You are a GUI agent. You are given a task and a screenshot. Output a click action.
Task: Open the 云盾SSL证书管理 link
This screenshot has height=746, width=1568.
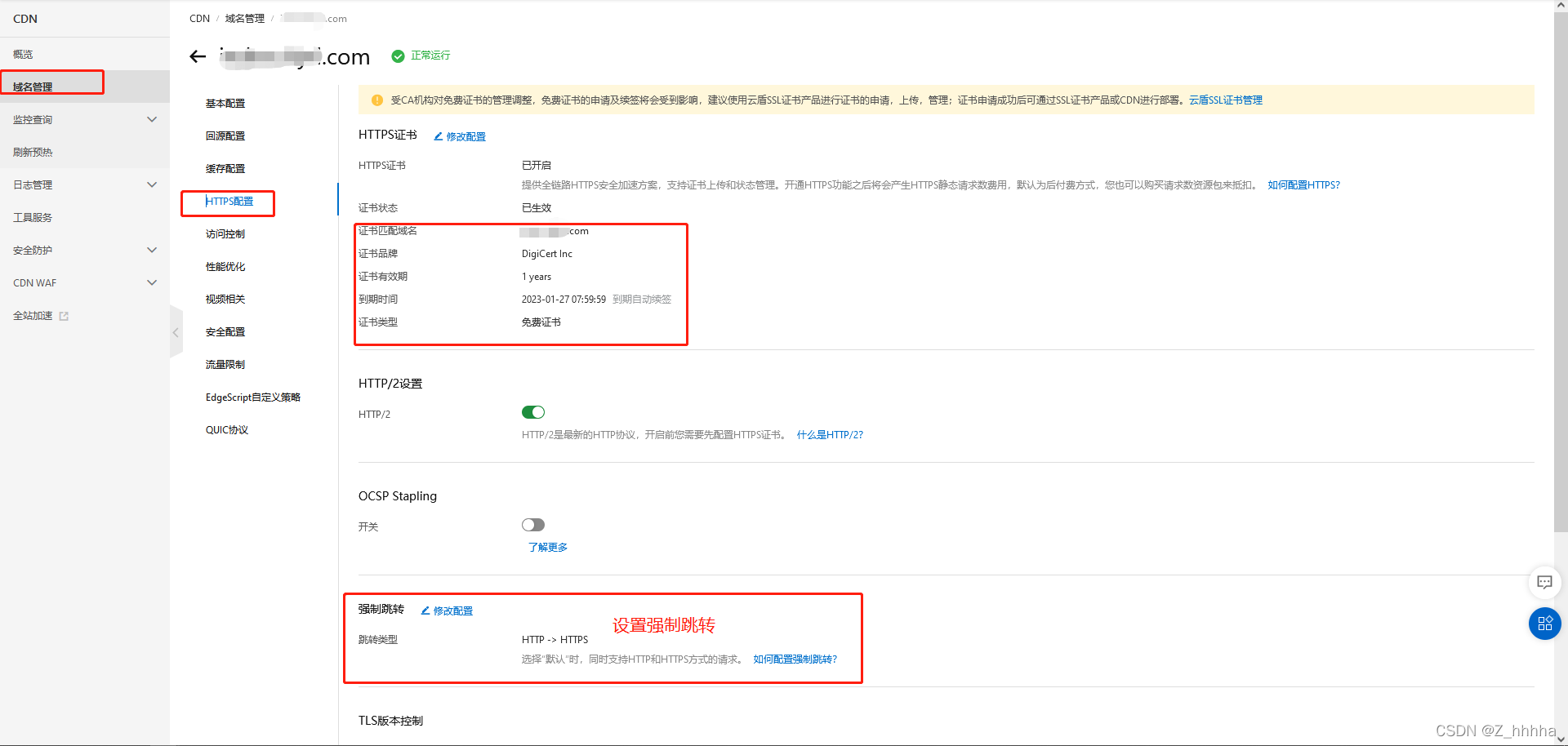click(1225, 100)
